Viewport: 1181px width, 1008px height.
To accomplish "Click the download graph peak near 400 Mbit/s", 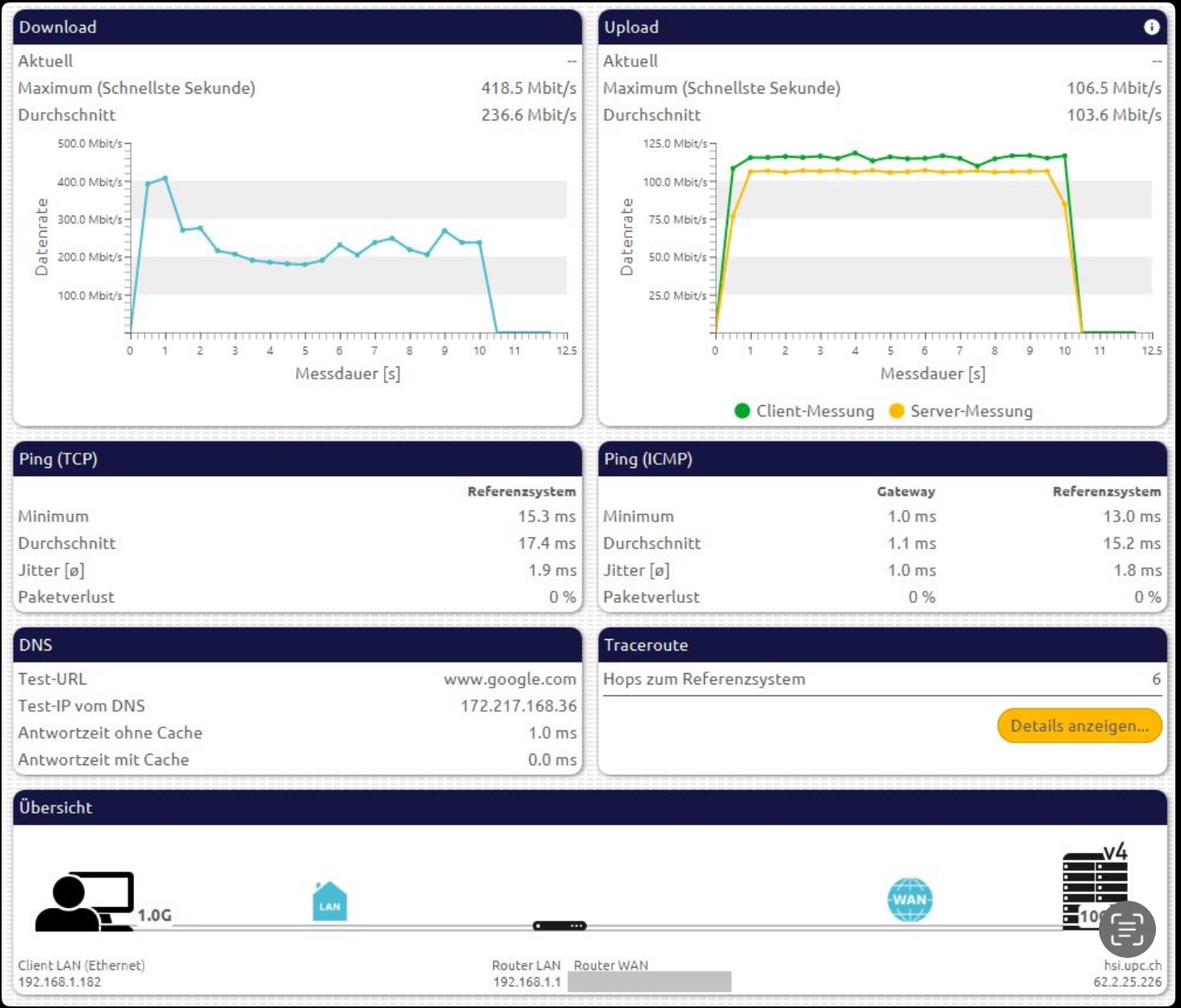I will click(x=165, y=178).
